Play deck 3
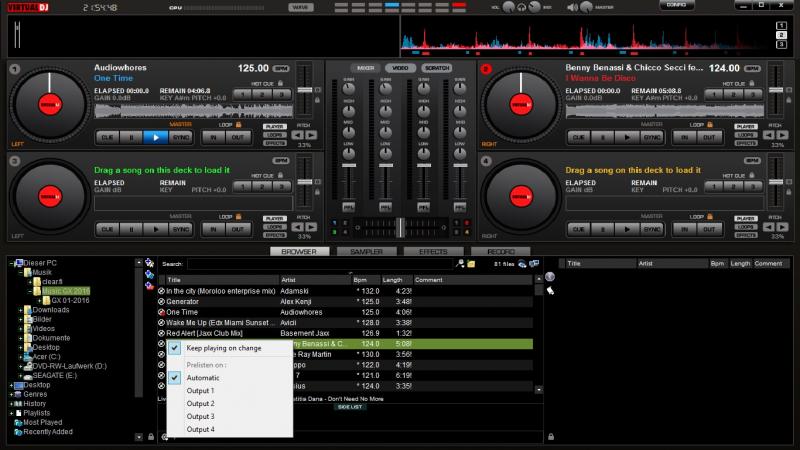 coord(156,229)
